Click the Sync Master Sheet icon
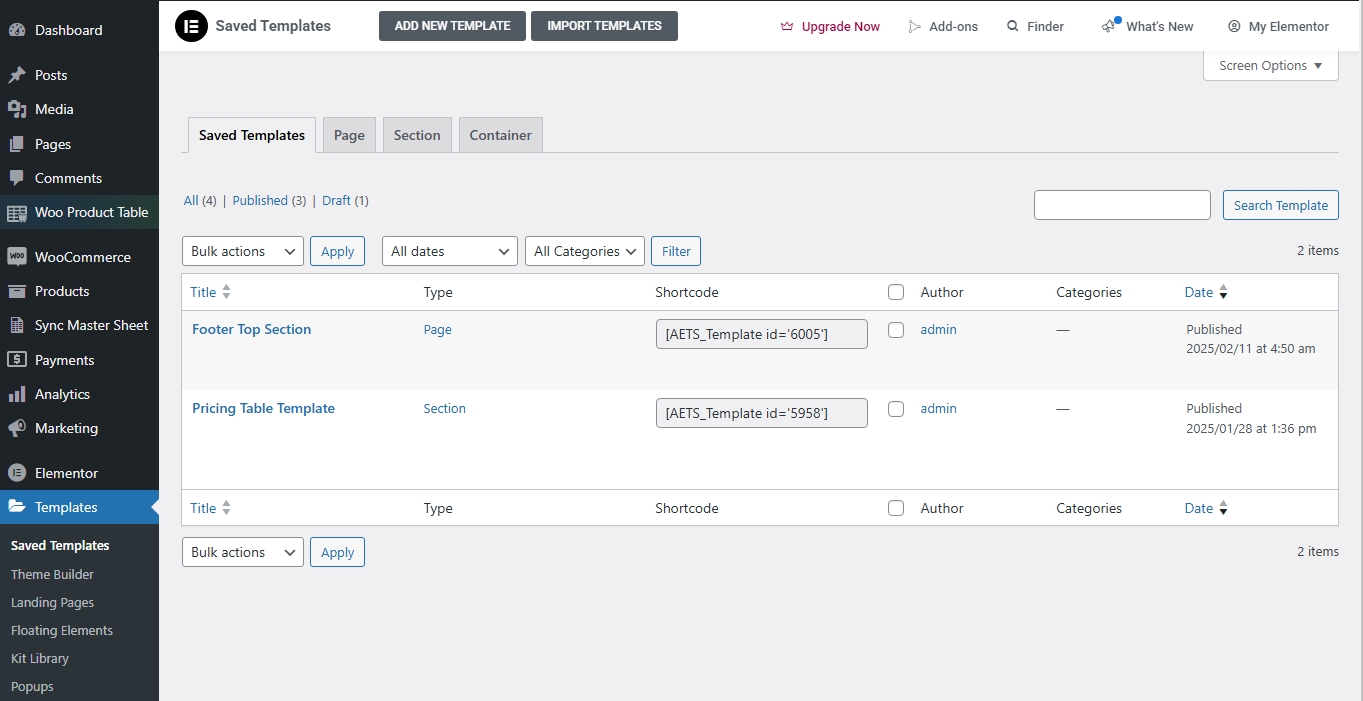This screenshot has height=701, width=1363. pyautogui.click(x=16, y=325)
